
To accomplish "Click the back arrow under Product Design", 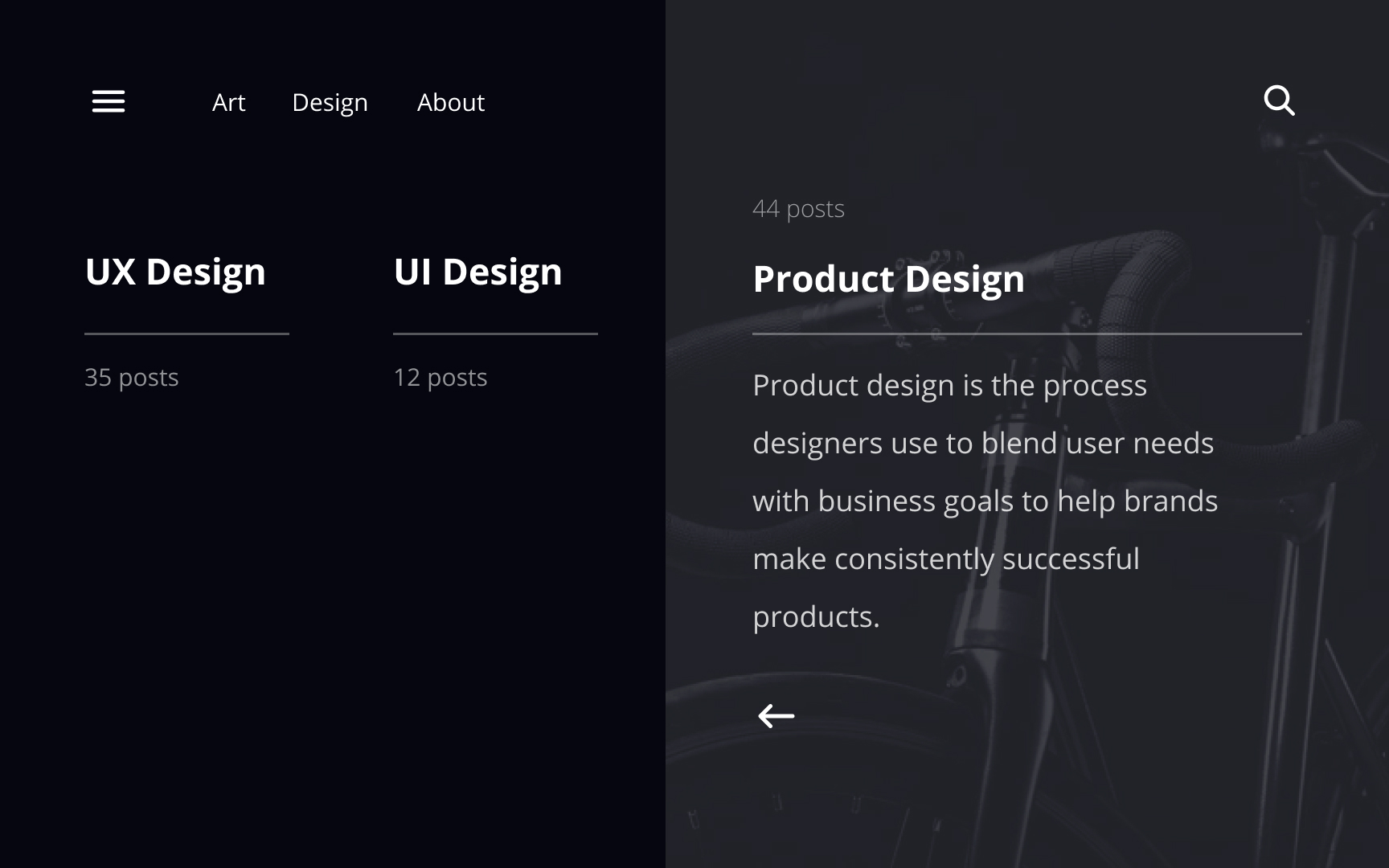I will (776, 714).
